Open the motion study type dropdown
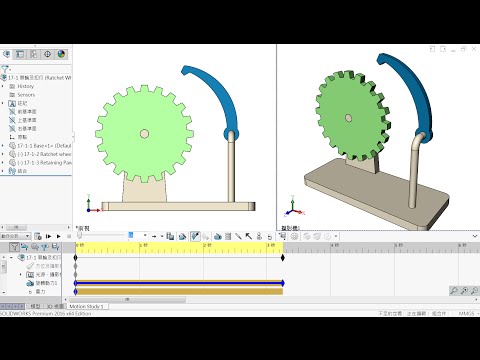 point(16,236)
